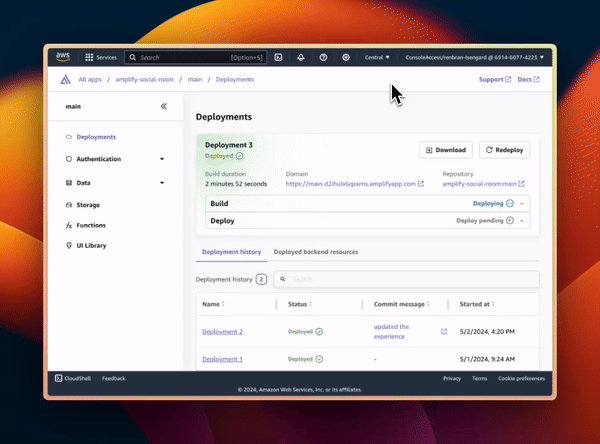Expand the Deploy step chevron
The image size is (600, 444).
point(522,221)
